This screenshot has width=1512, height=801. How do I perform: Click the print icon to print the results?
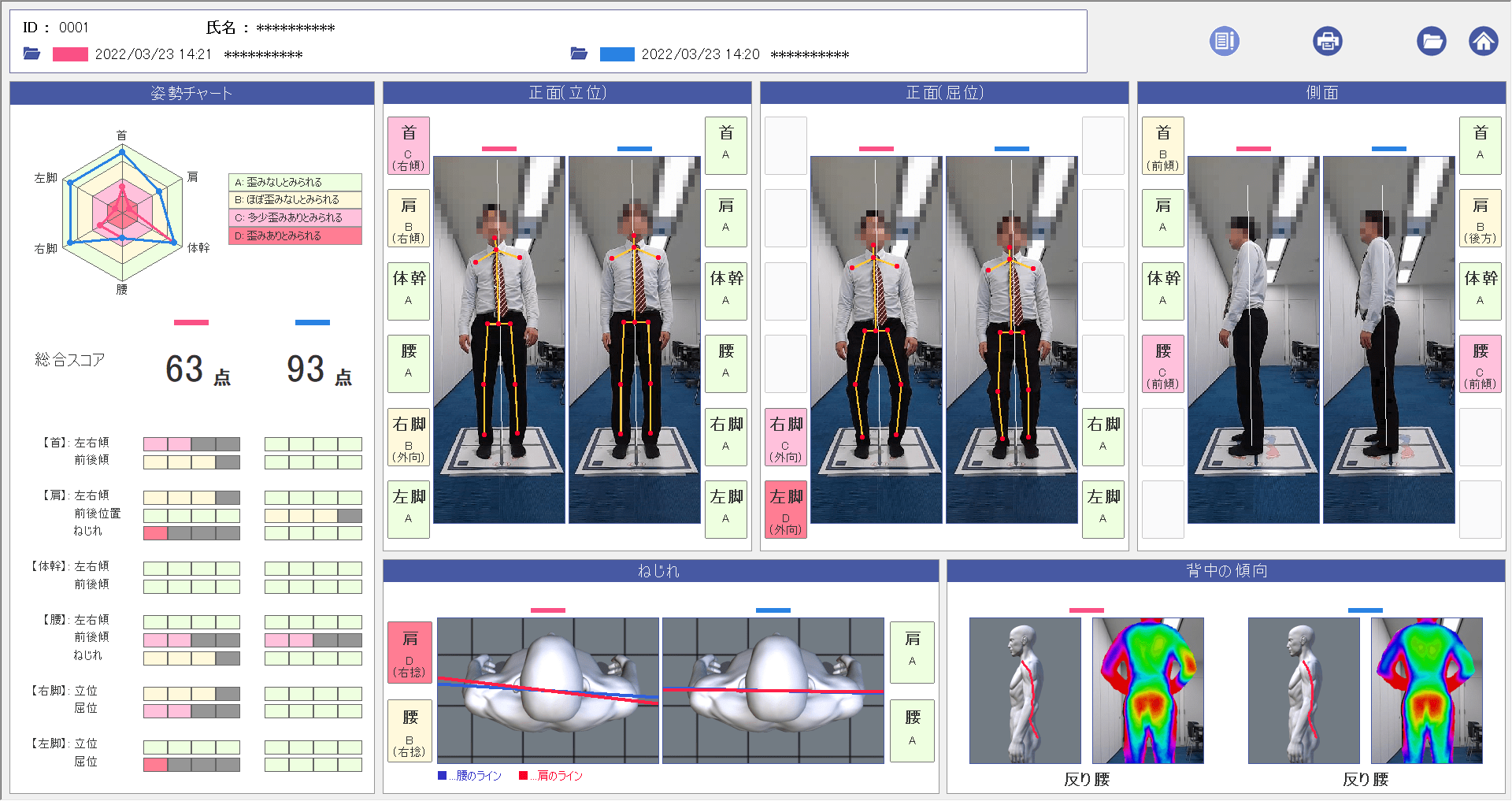1329,41
